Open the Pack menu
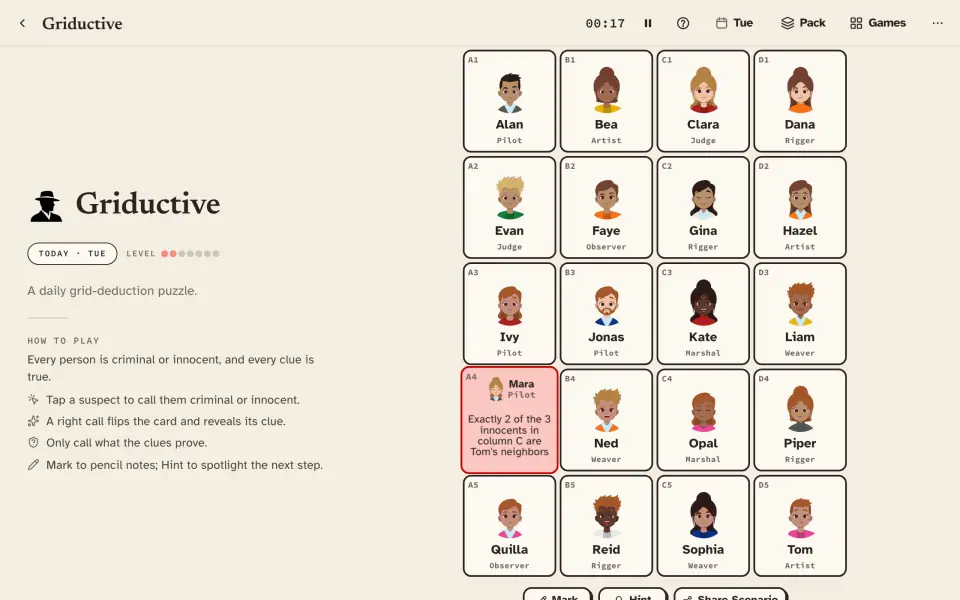Viewport: 960px width, 600px height. pyautogui.click(x=803, y=23)
